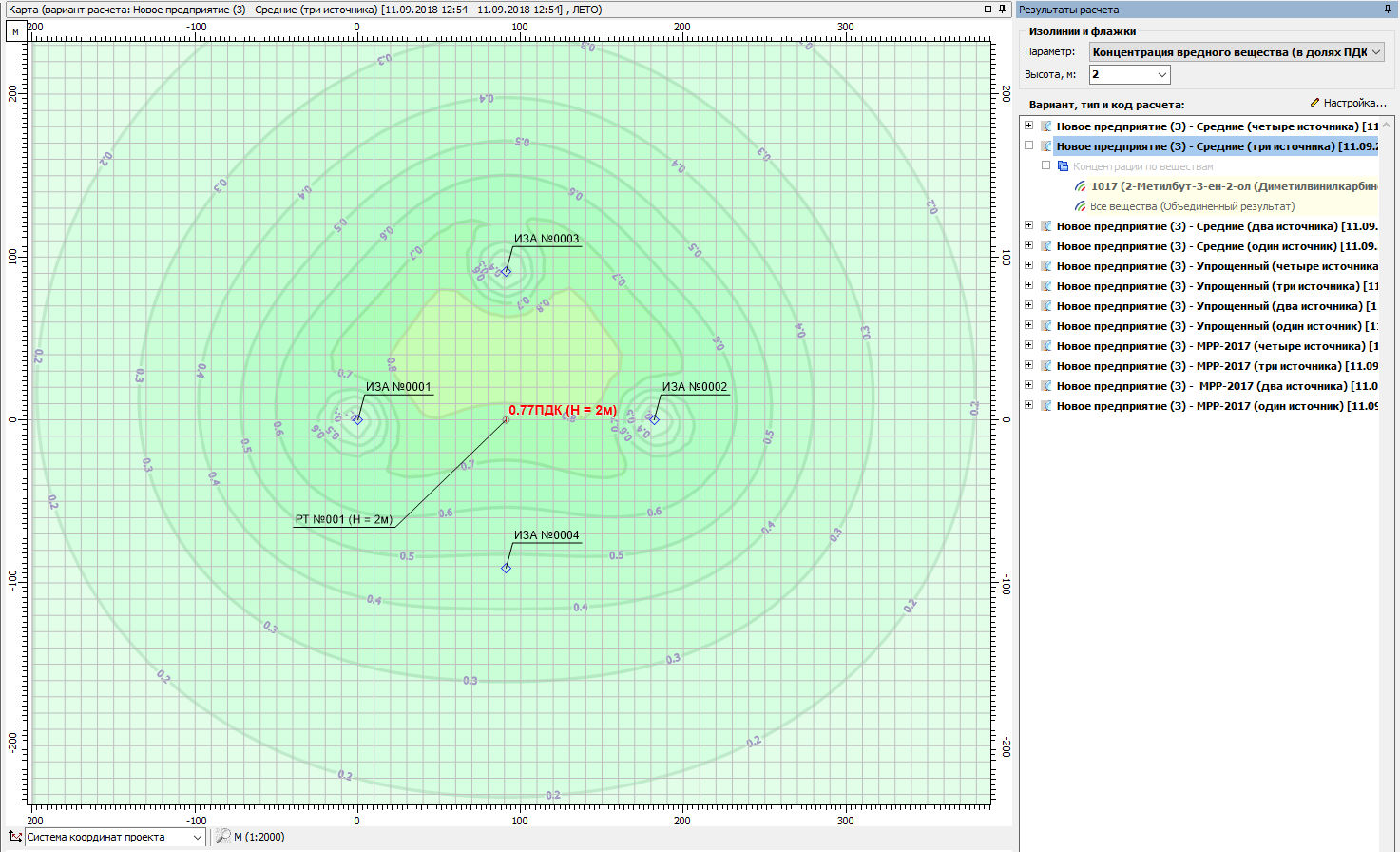1400x852 pixels.
Task: Click the Концентрации по веществам folder icon
Action: point(1063,166)
